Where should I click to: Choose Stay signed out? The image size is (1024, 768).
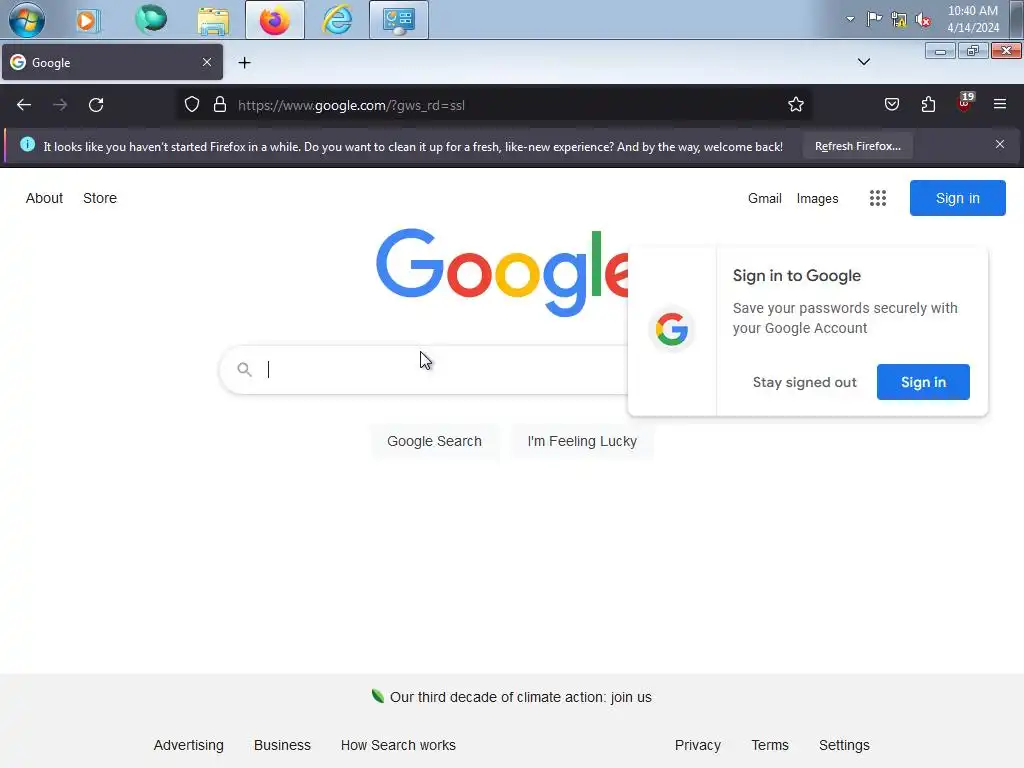pyautogui.click(x=804, y=382)
